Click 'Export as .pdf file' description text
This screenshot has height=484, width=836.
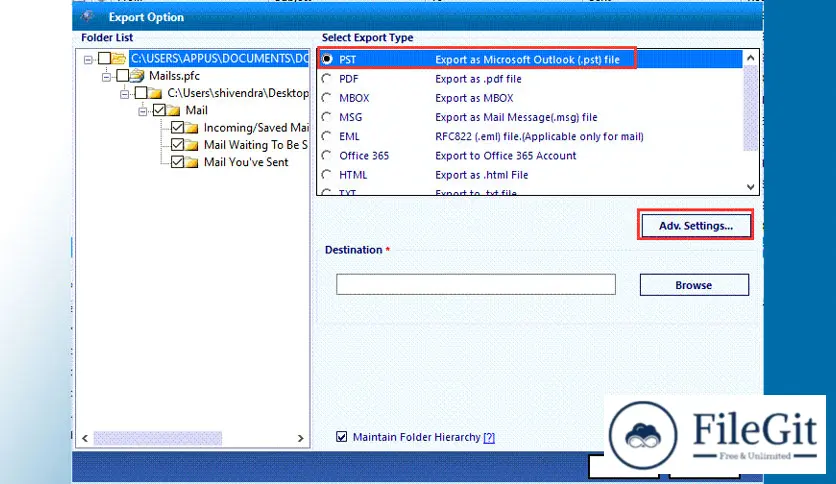tap(478, 79)
